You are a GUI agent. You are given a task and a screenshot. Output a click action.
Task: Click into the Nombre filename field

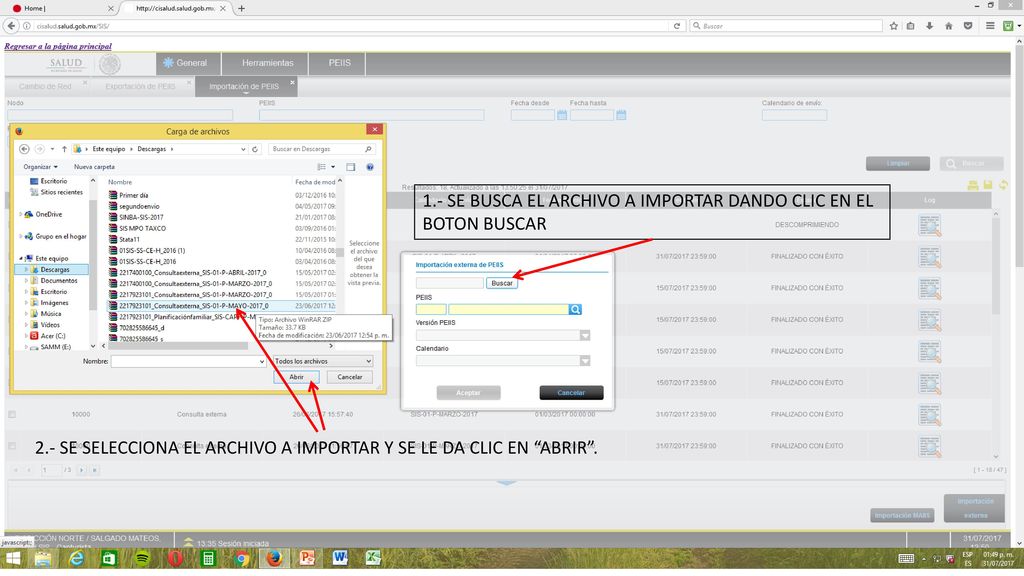click(x=188, y=361)
